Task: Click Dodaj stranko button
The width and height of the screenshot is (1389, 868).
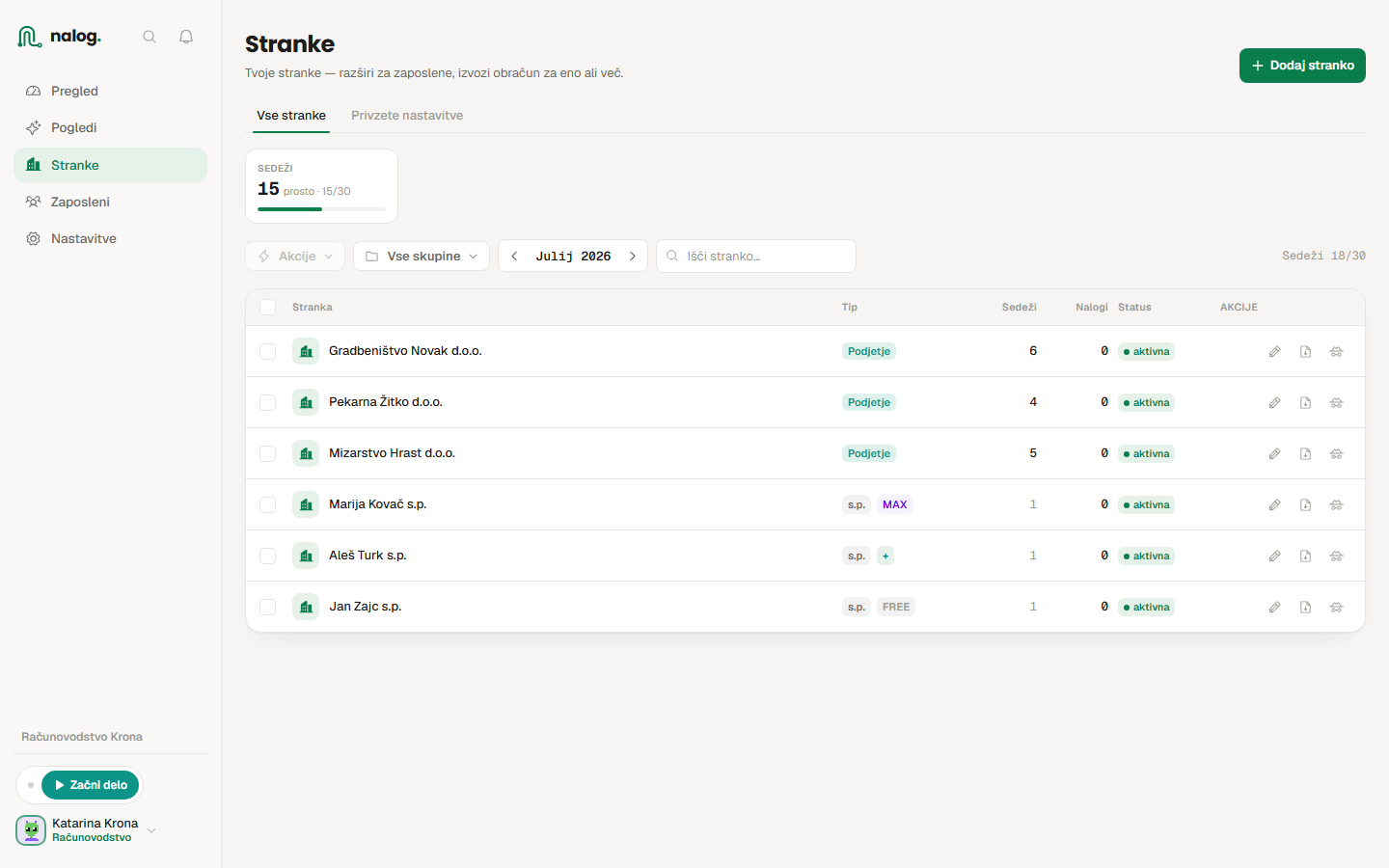Action: 1302,66
